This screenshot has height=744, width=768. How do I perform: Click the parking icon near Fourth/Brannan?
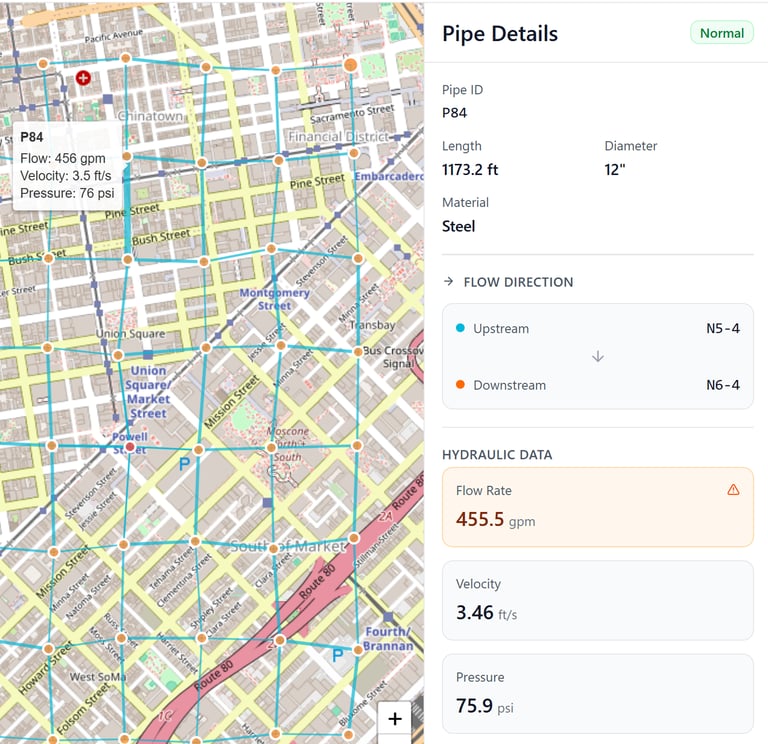(x=338, y=655)
